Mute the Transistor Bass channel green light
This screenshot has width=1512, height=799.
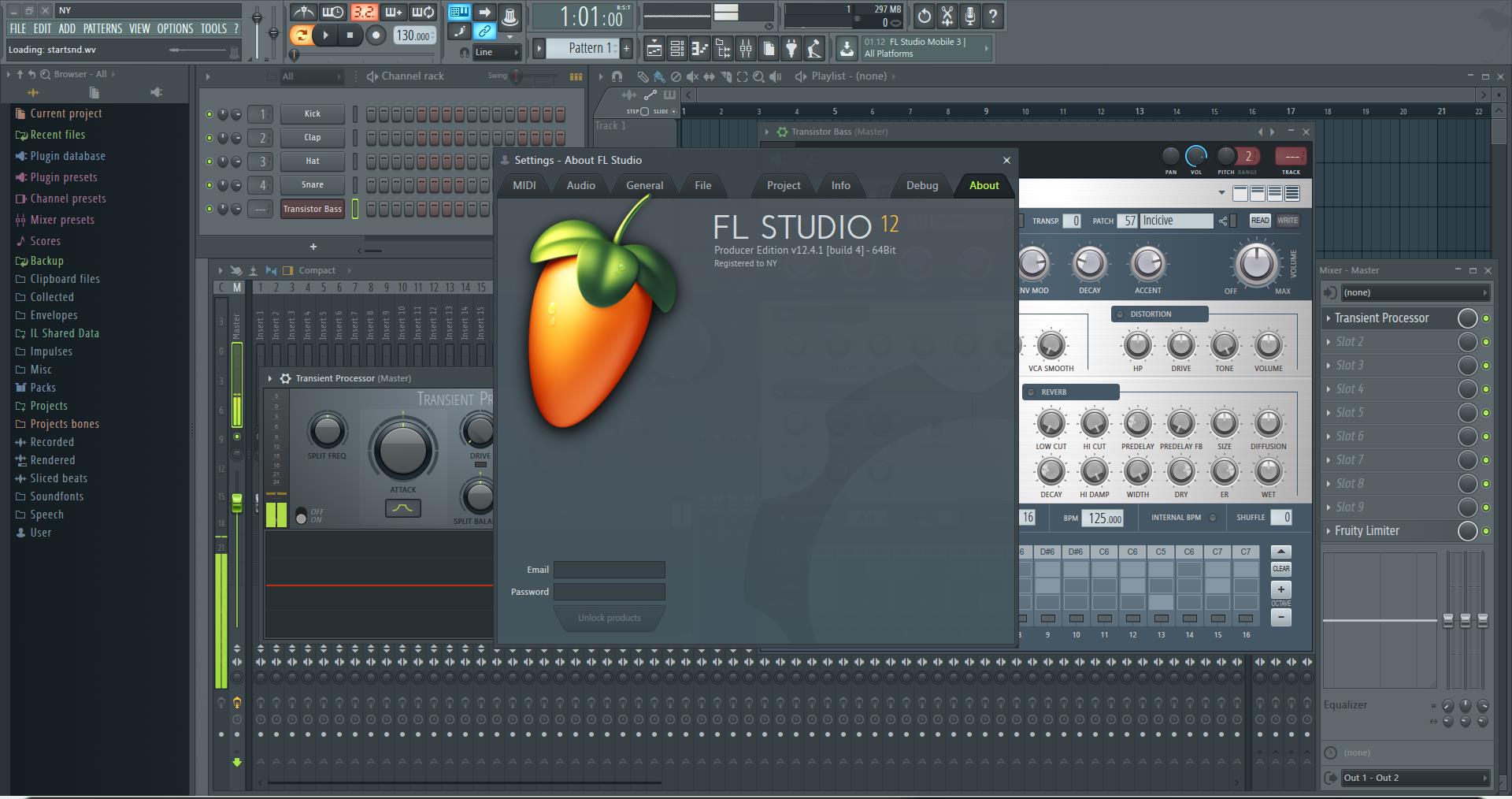209,209
